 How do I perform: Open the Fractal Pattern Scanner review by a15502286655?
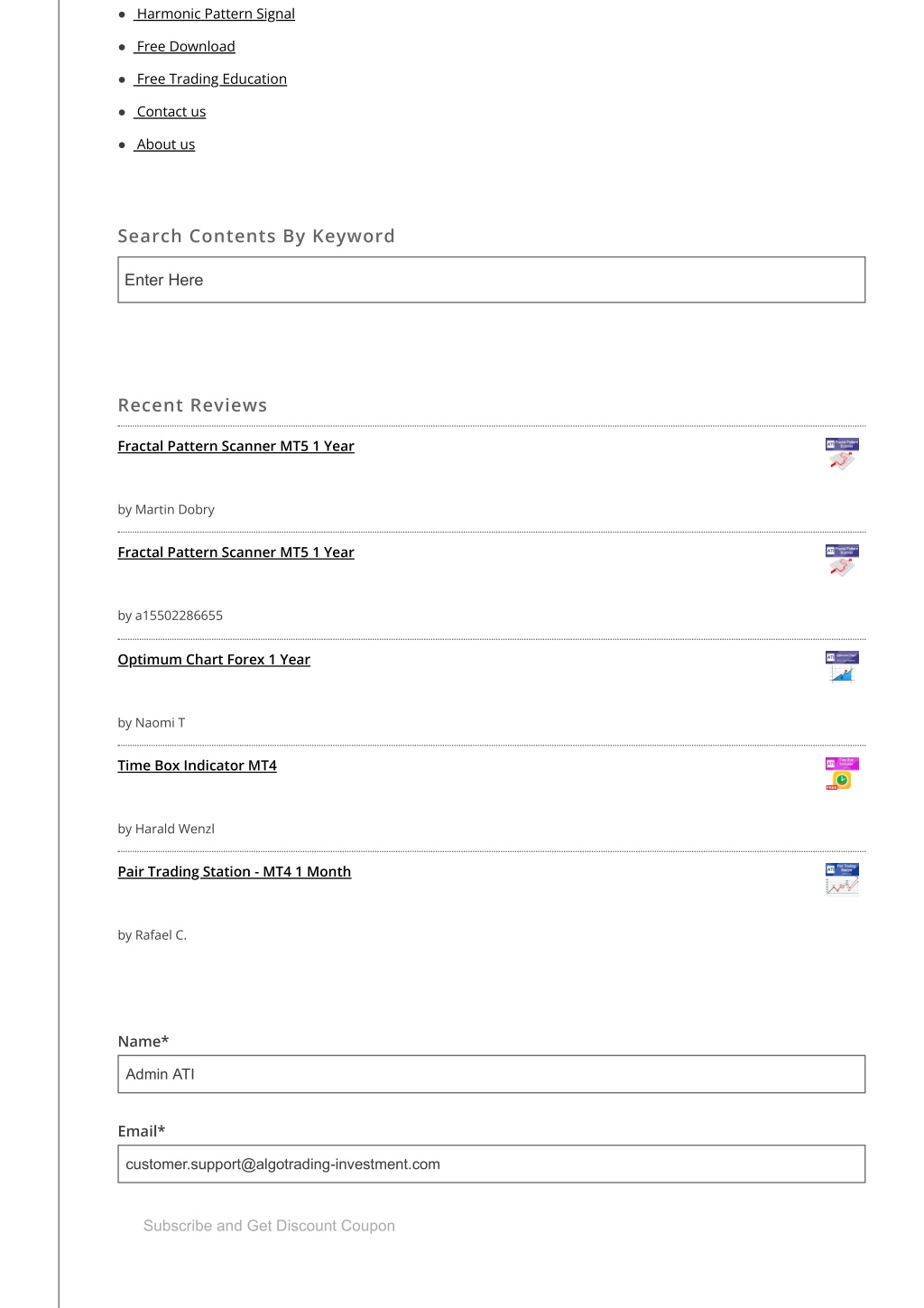(x=236, y=552)
